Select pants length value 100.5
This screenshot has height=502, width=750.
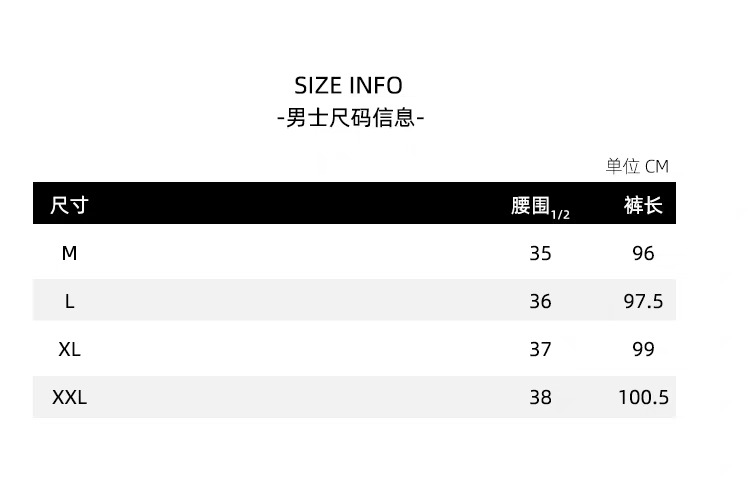pos(643,397)
